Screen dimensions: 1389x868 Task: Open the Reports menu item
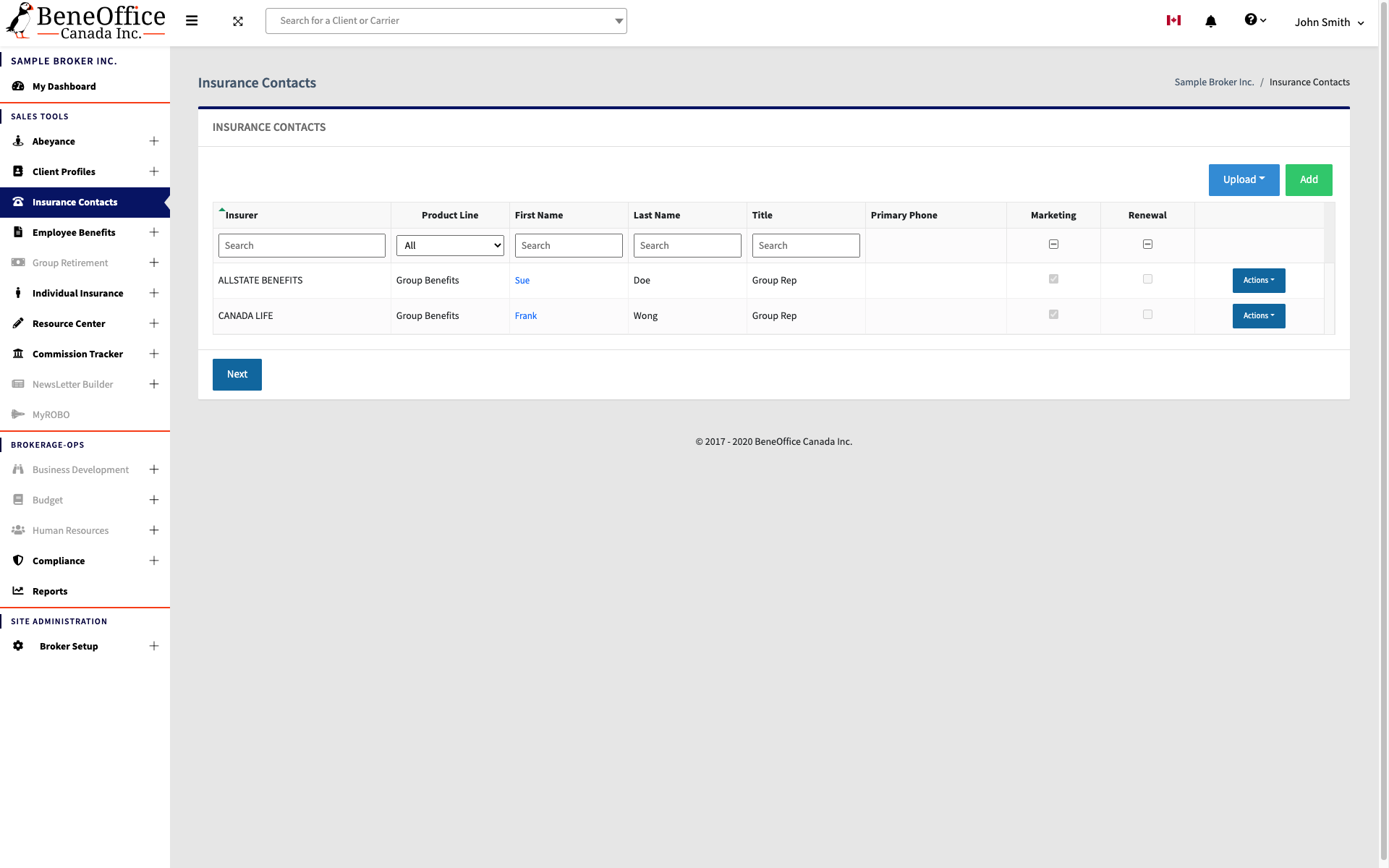tap(50, 591)
